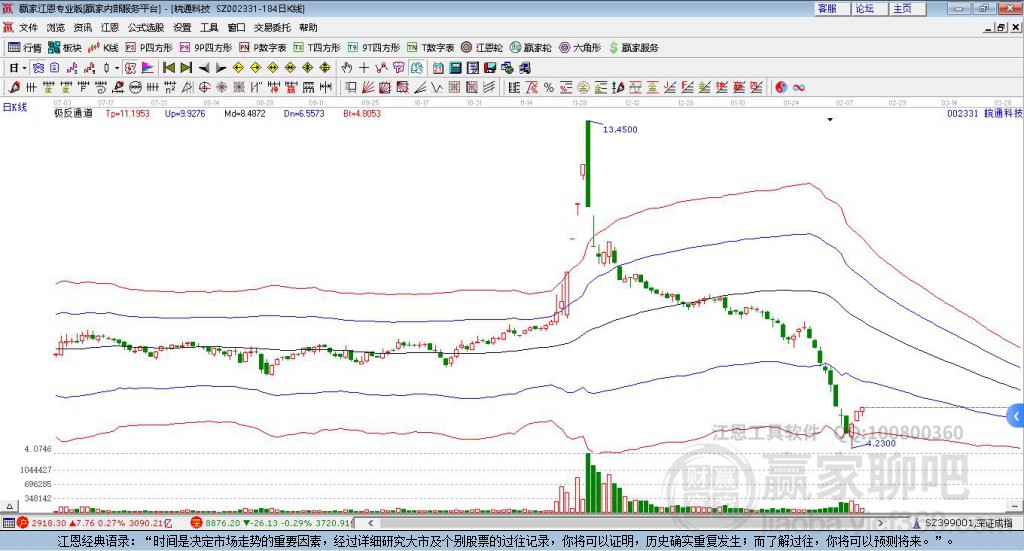The image size is (1024, 551).
Task: Expand the candlestick style dropdown arrow
Action: click(117, 68)
